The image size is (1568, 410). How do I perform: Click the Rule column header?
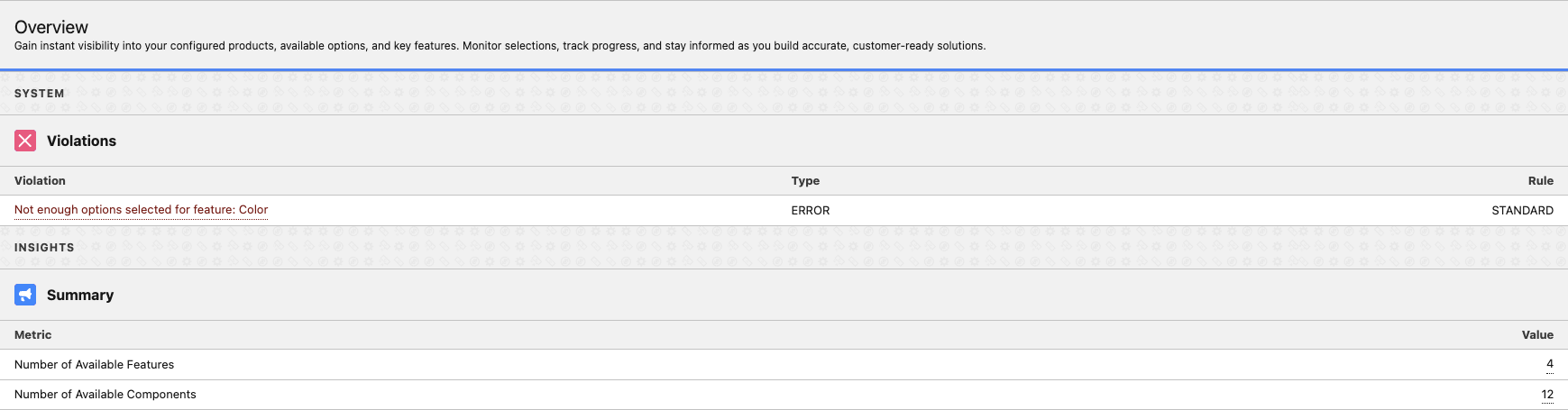tap(1540, 180)
